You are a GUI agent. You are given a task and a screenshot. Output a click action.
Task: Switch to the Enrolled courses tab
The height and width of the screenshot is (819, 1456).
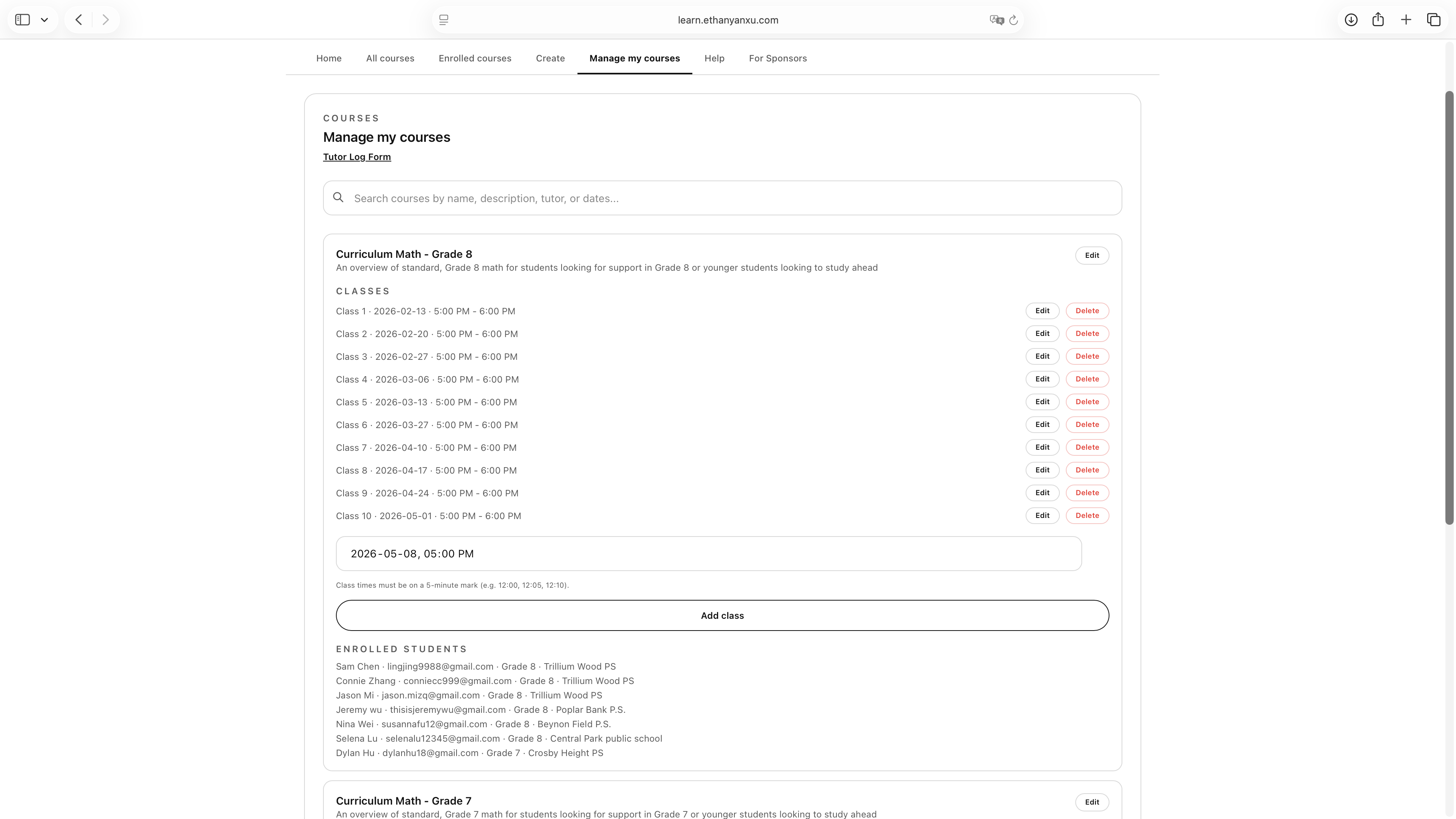tap(475, 58)
